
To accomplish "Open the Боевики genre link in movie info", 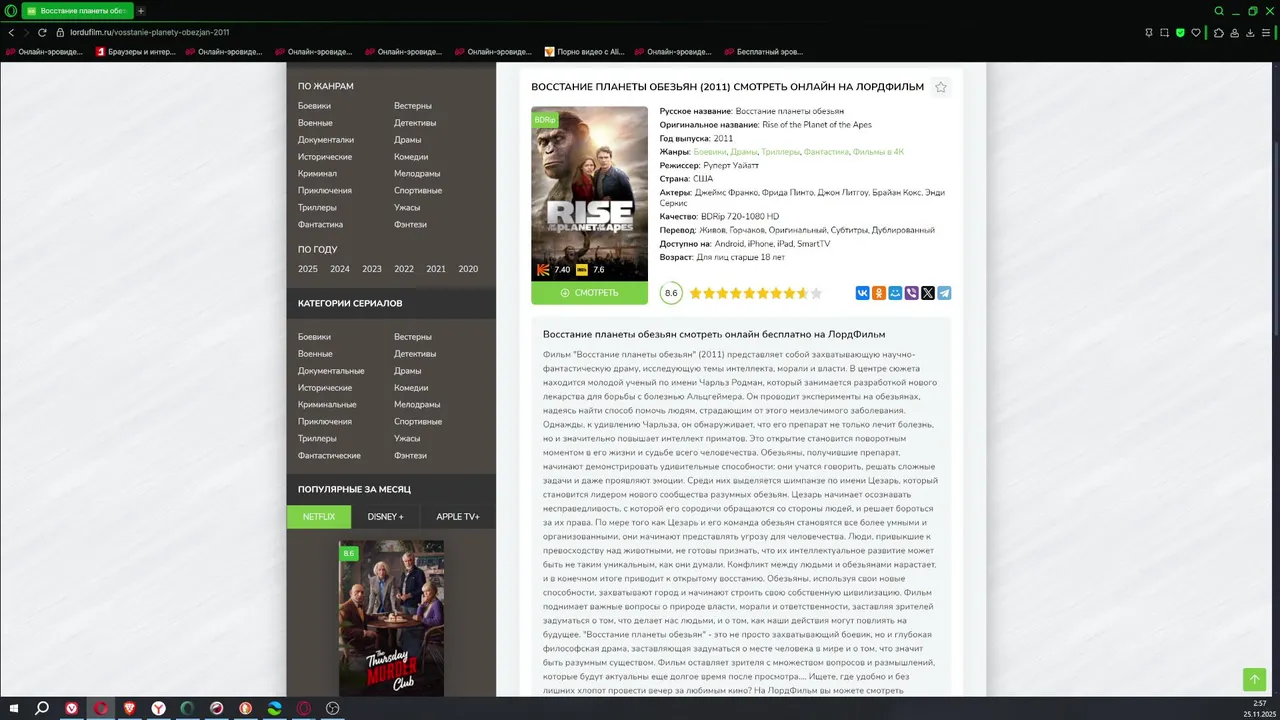I will pyautogui.click(x=710, y=152).
